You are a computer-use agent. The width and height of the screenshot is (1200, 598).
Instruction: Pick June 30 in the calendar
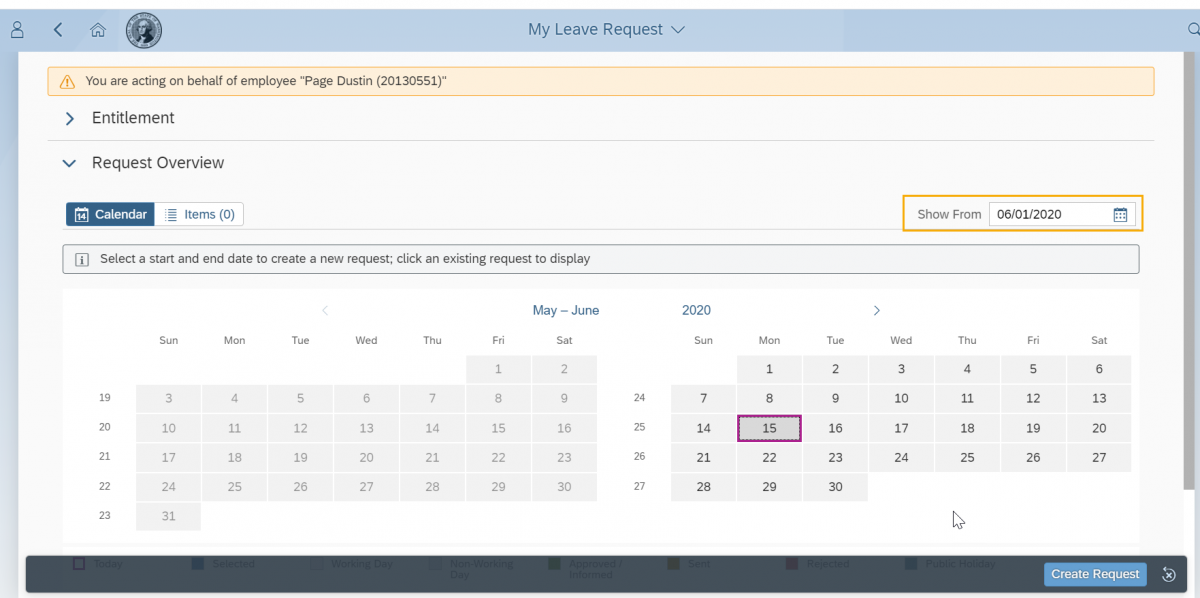(835, 487)
